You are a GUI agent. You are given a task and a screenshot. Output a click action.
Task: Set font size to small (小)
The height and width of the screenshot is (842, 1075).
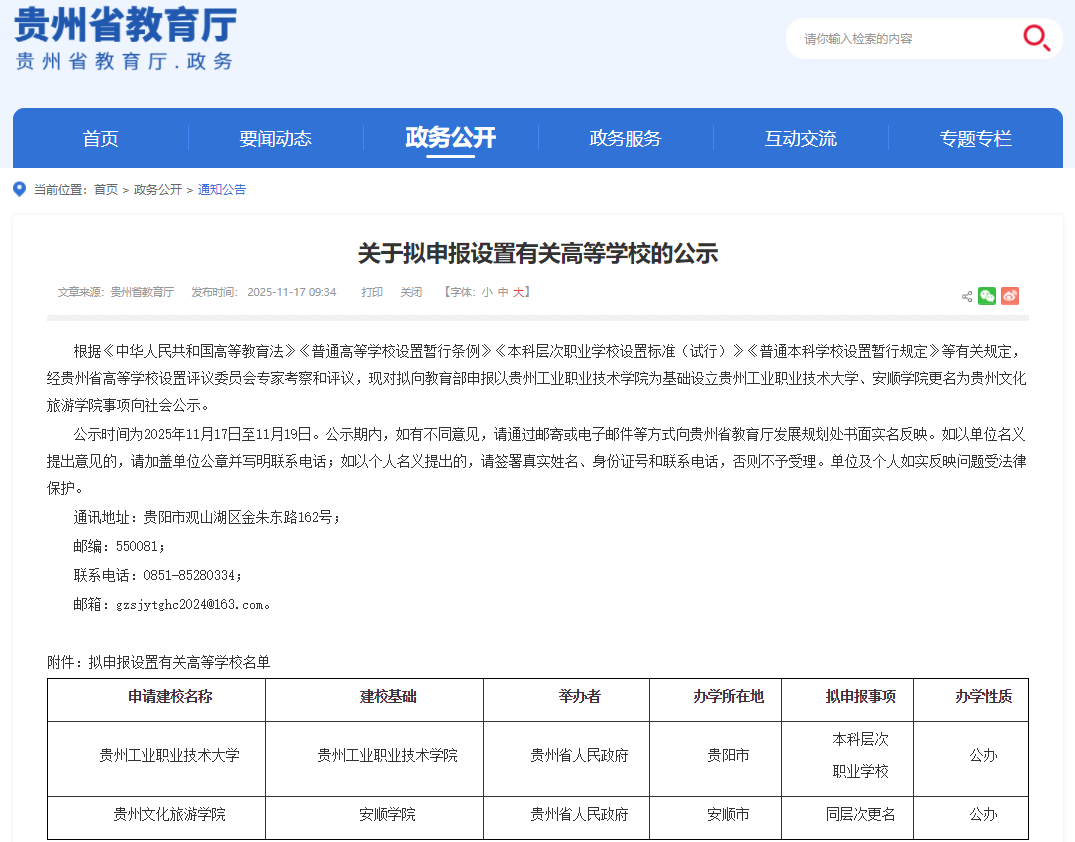(487, 292)
